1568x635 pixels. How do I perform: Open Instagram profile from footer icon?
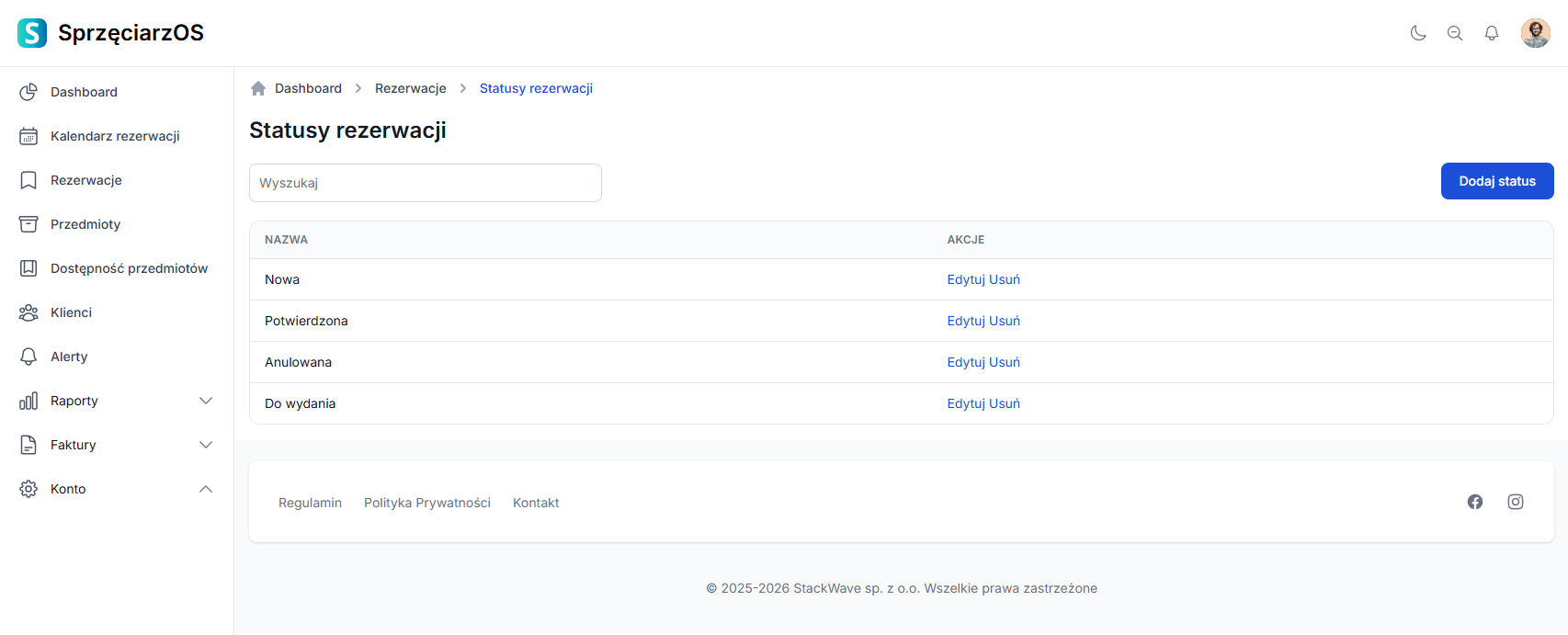[1516, 502]
